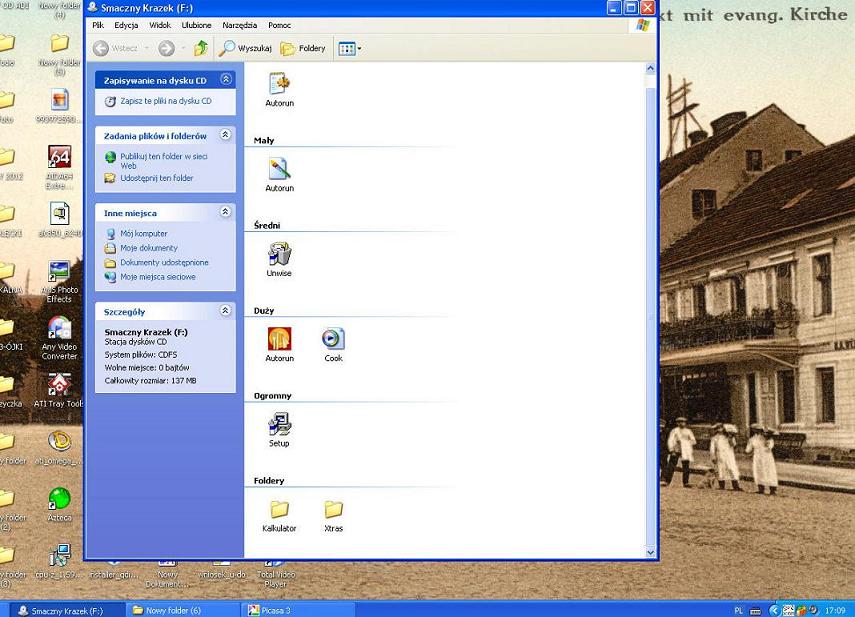Collapse the Szczegóły panel
Screen dimensions: 855x617
(226, 311)
